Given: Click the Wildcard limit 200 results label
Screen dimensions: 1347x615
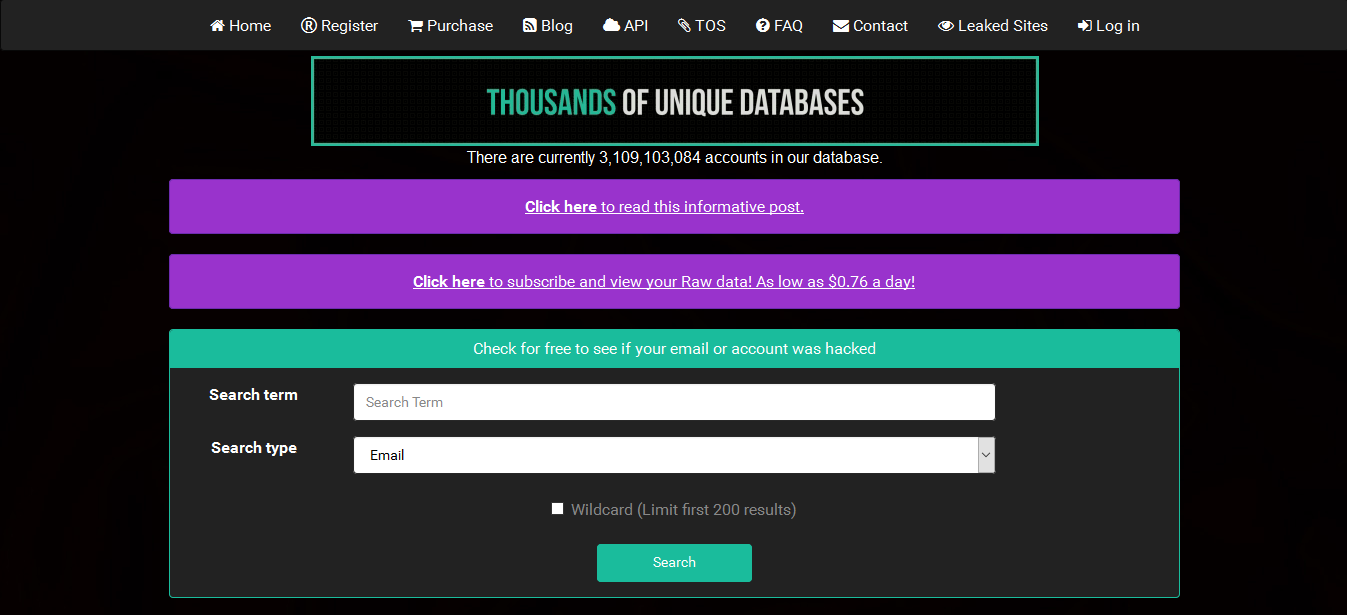Looking at the screenshot, I should coord(683,510).
